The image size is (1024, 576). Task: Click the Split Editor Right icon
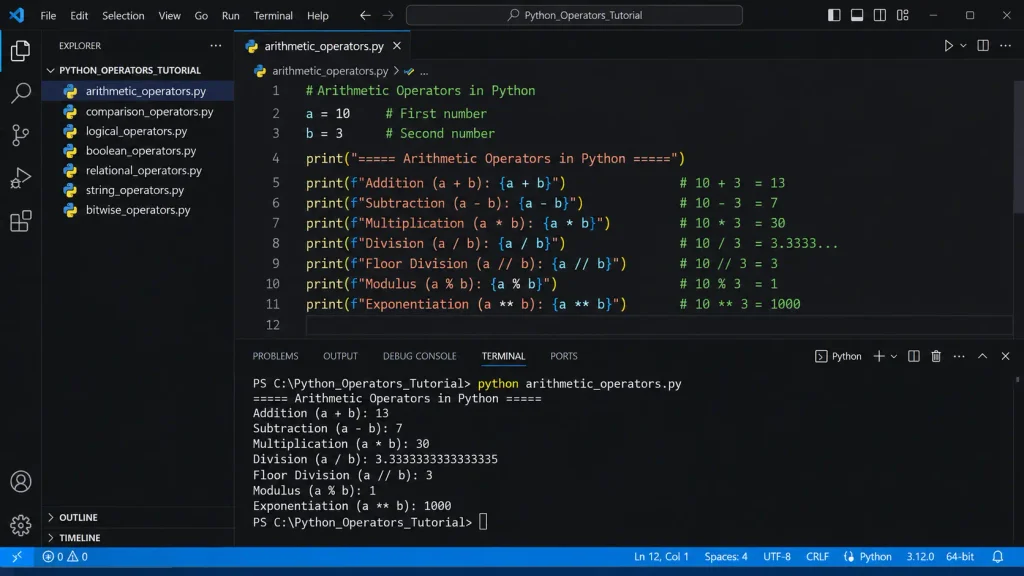(x=983, y=46)
